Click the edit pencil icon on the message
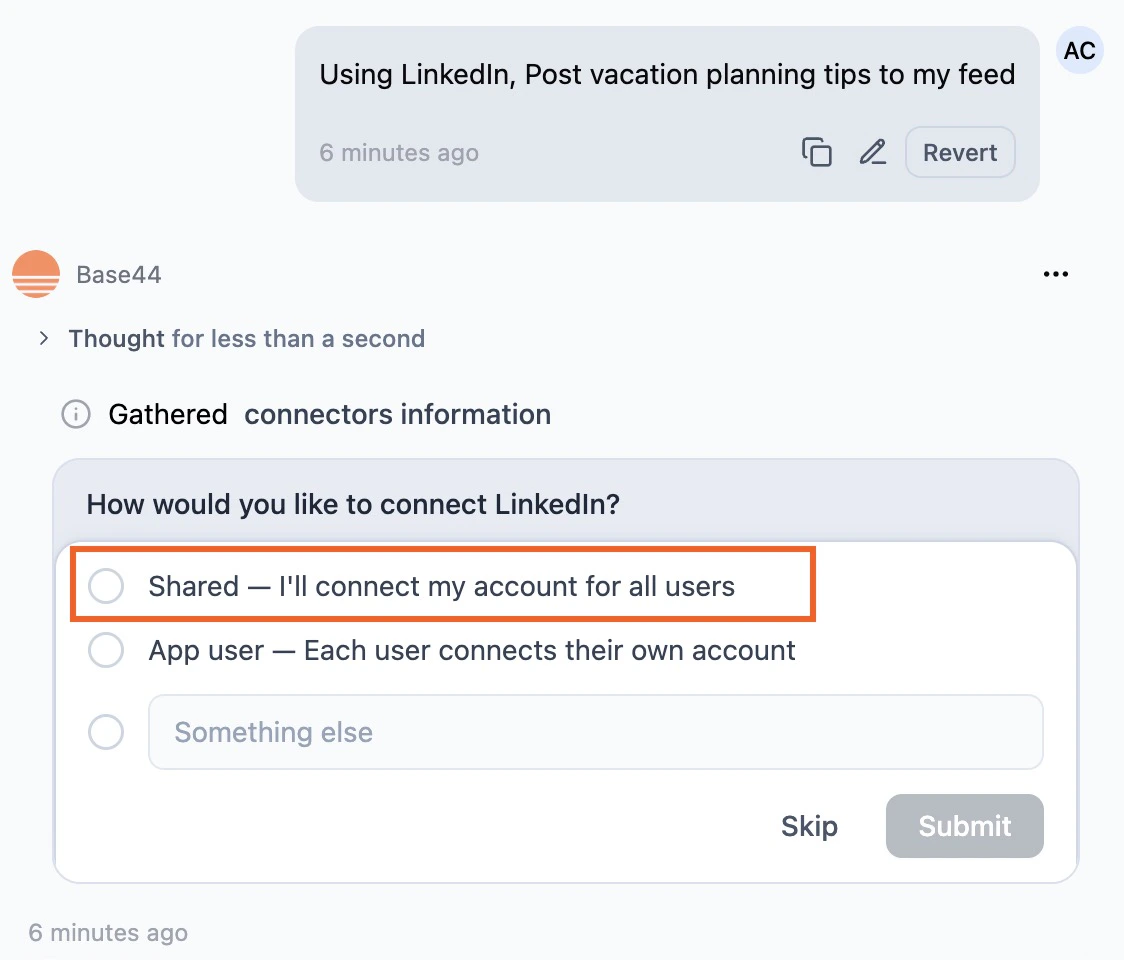1124x960 pixels. pos(872,152)
